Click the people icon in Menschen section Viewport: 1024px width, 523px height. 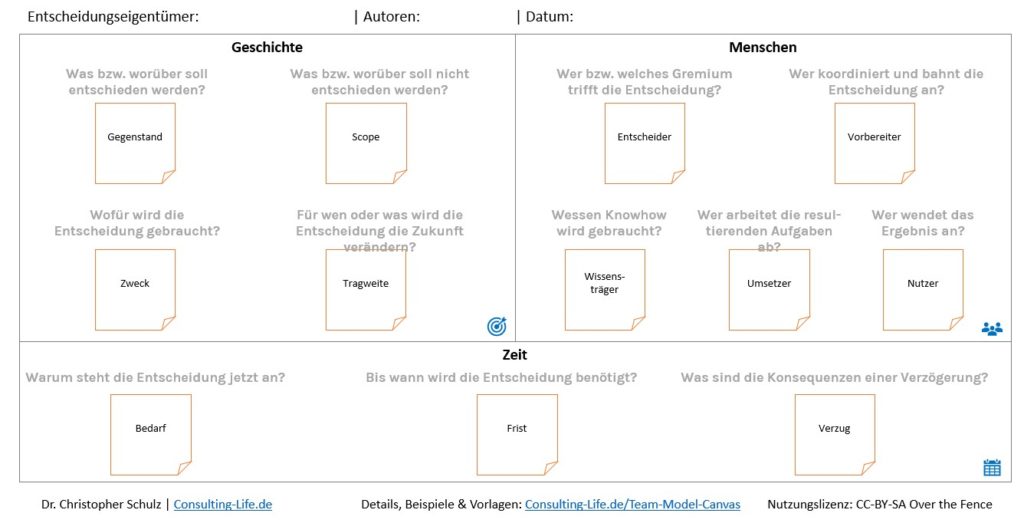click(991, 328)
